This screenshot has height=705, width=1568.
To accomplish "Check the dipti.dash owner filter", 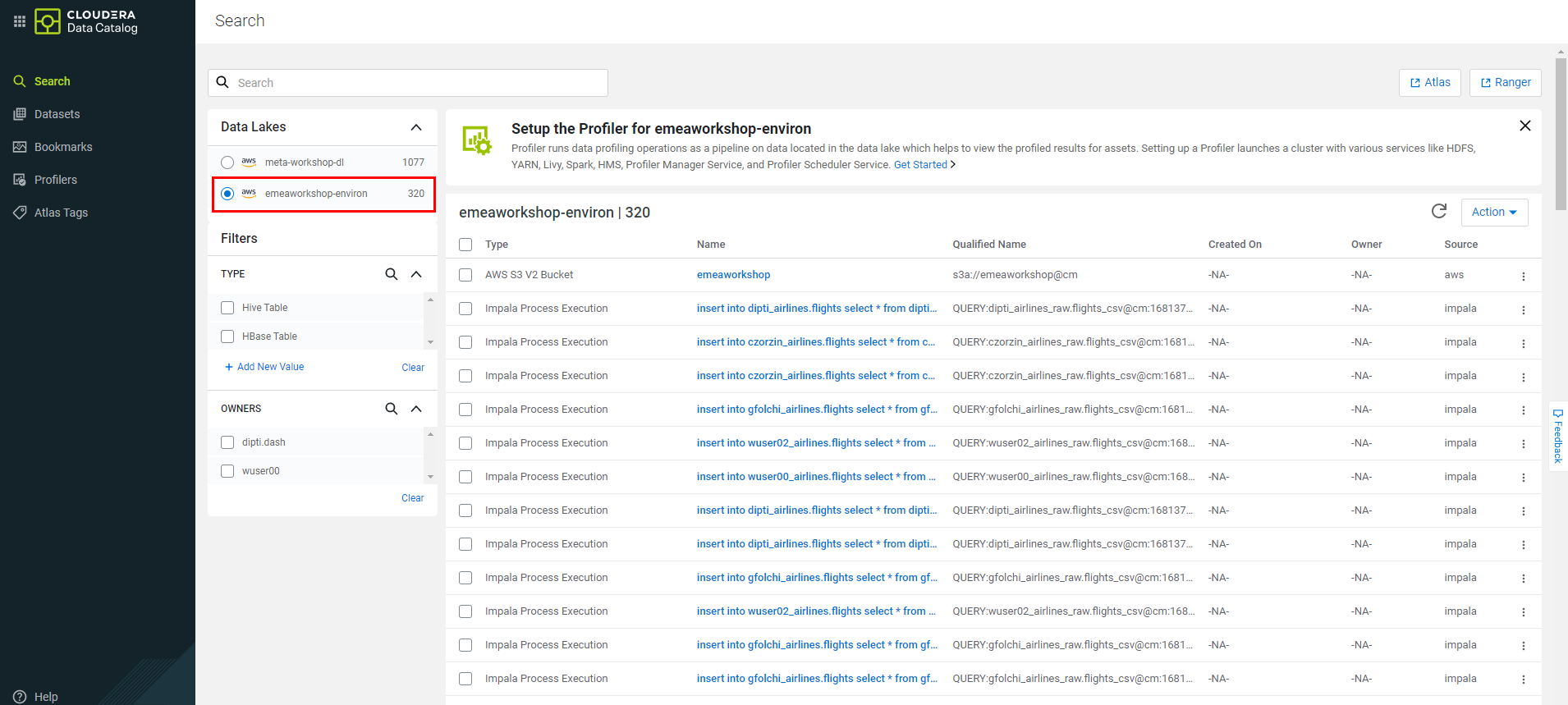I will point(227,442).
